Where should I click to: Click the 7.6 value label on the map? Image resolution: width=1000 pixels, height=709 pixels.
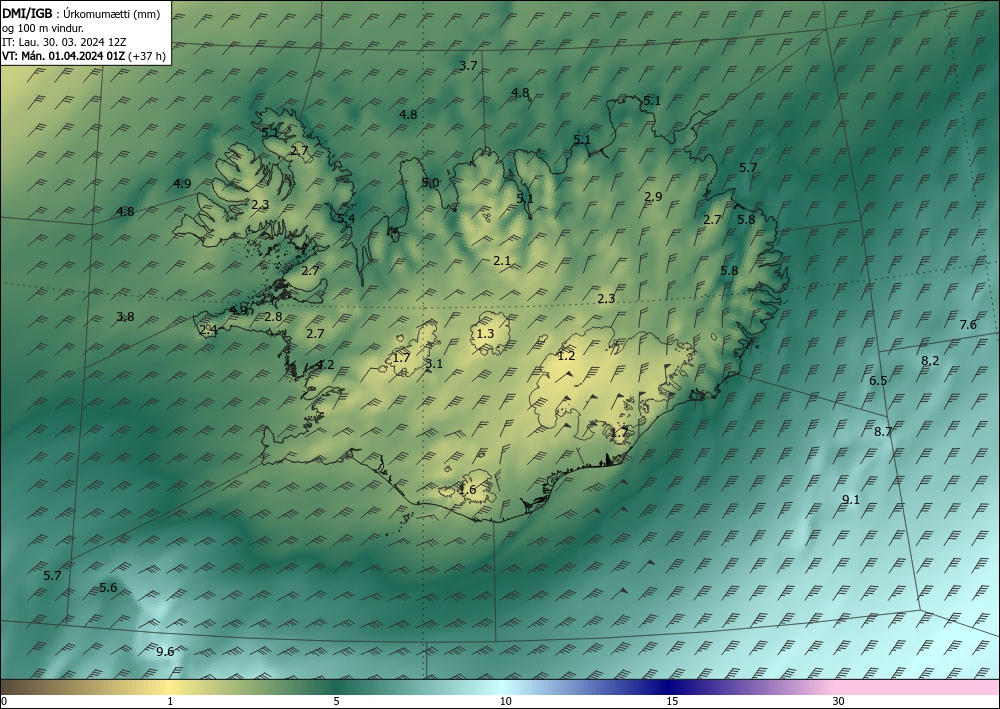coord(967,325)
